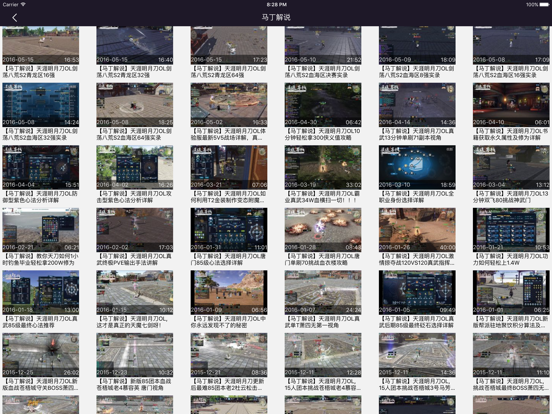Tap the 马丁解说 page title

tap(276, 17)
